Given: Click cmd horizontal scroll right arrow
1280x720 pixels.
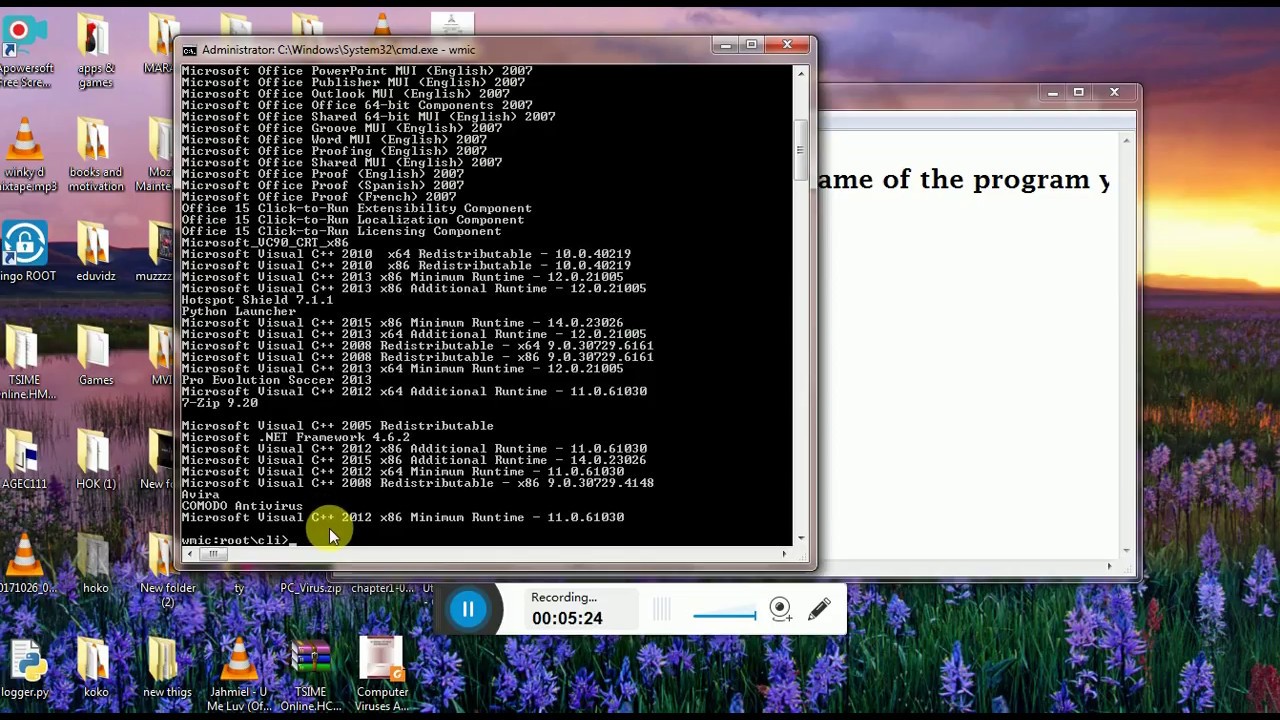Looking at the screenshot, I should (x=785, y=553).
